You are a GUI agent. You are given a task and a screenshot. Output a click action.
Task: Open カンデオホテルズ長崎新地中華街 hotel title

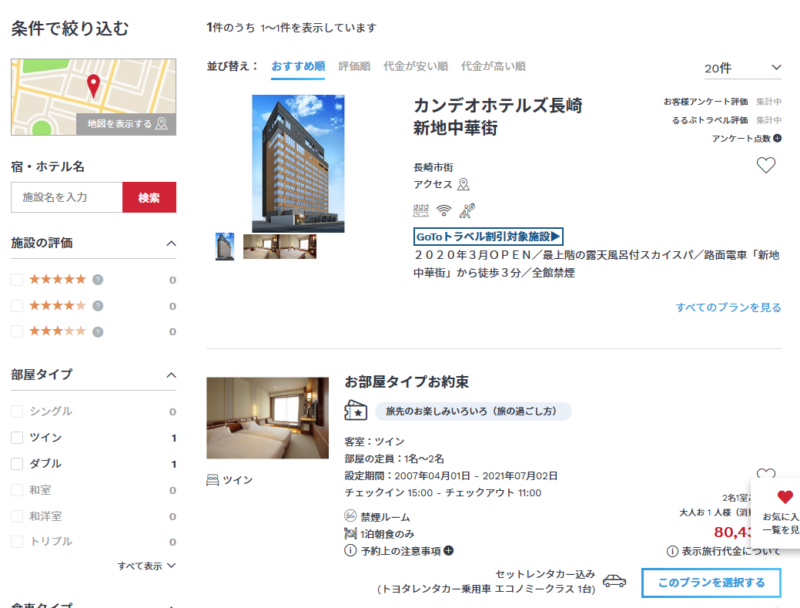pos(497,117)
